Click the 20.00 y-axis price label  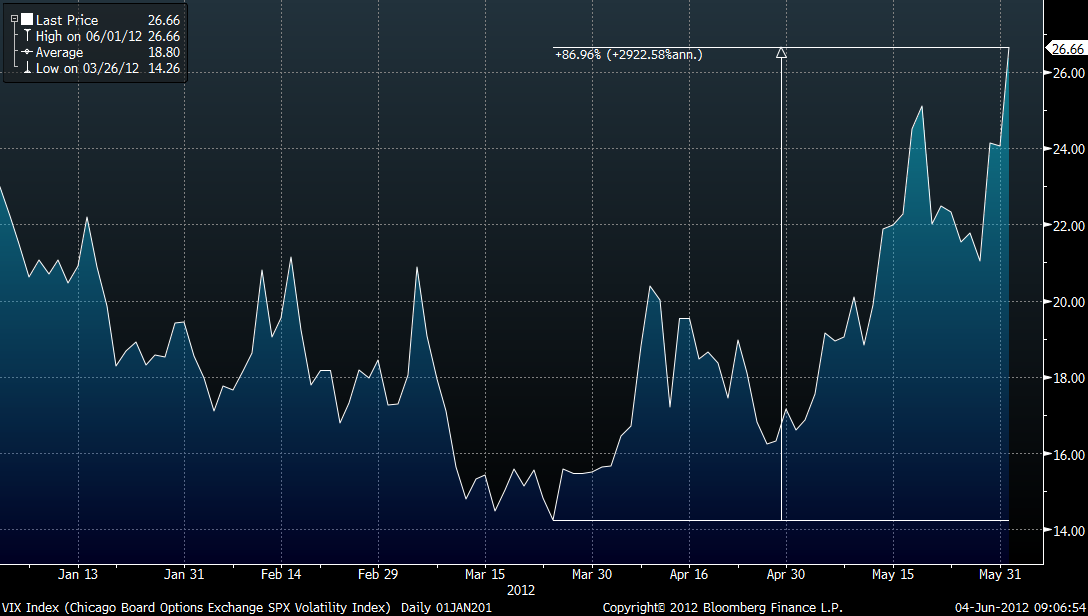click(1066, 302)
